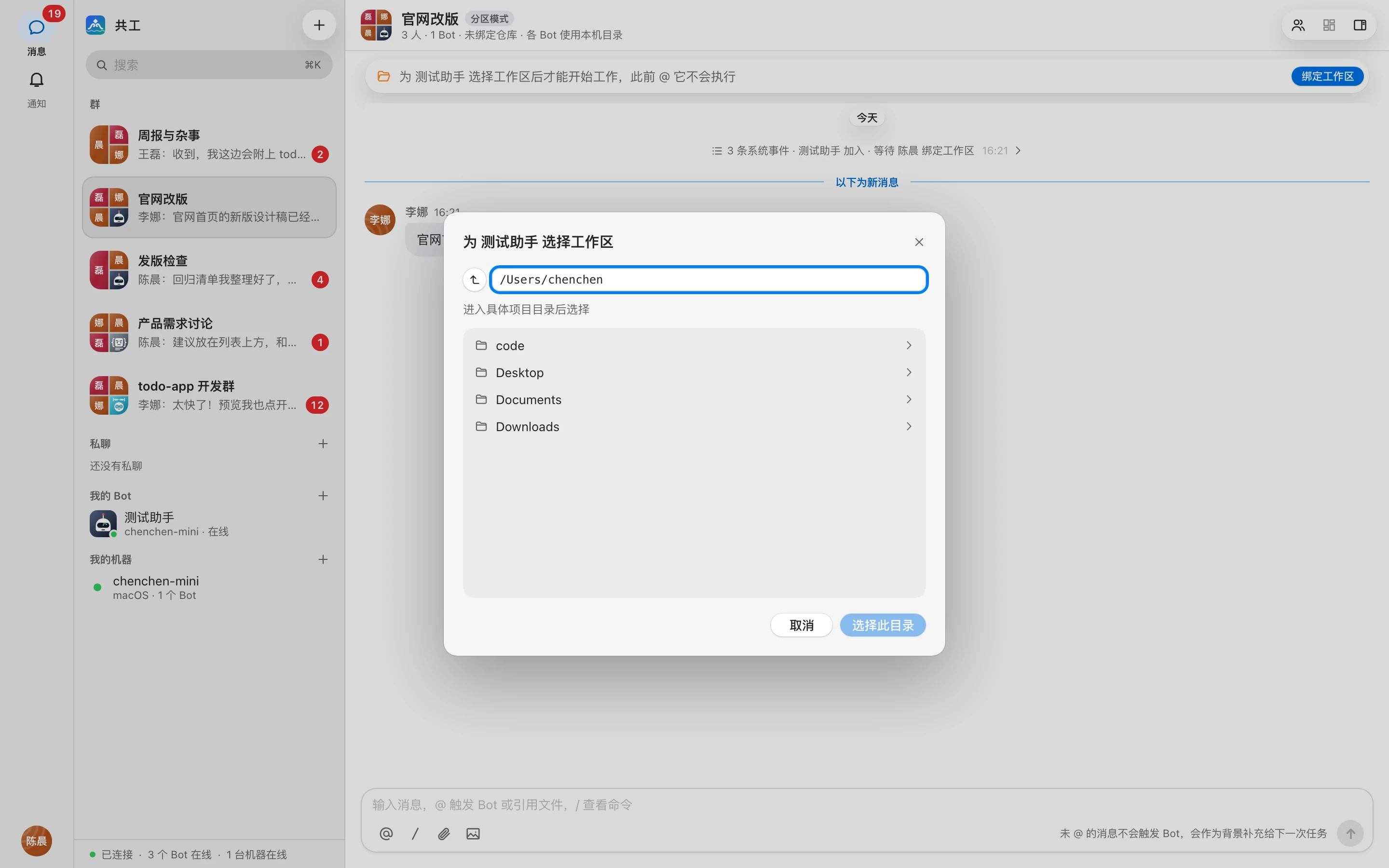Click the @ mention icon in composer
Image resolution: width=1389 pixels, height=868 pixels.
(386, 834)
